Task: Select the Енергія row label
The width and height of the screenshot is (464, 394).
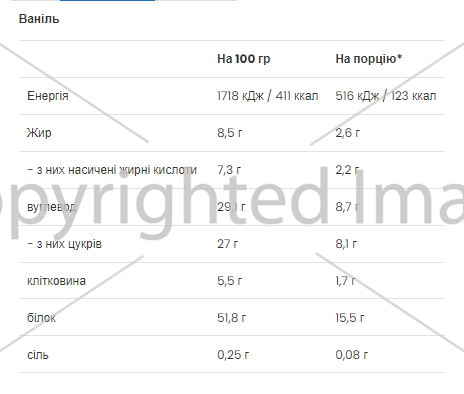Action: tap(48, 96)
